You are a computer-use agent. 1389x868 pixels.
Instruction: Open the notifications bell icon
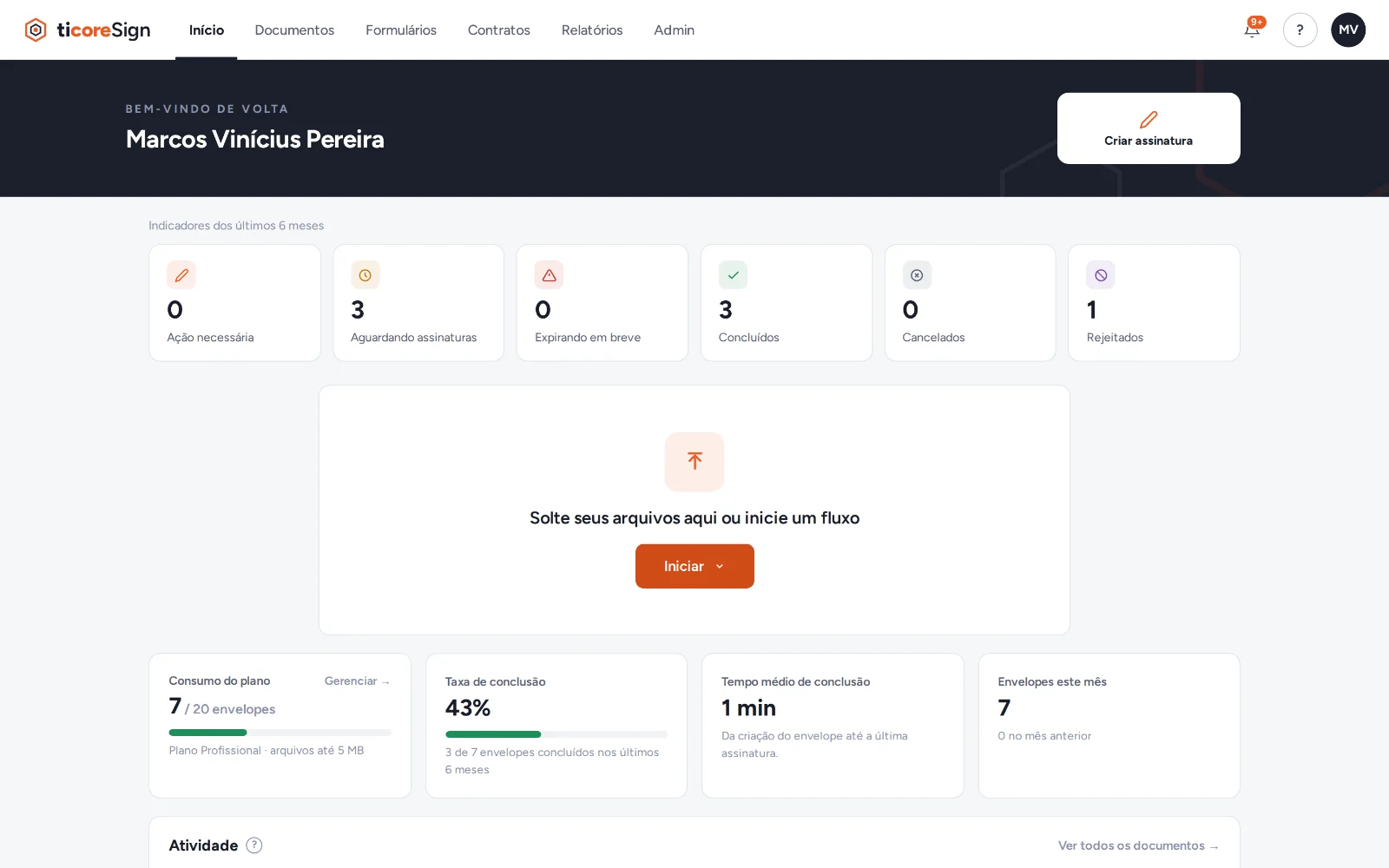click(1252, 30)
